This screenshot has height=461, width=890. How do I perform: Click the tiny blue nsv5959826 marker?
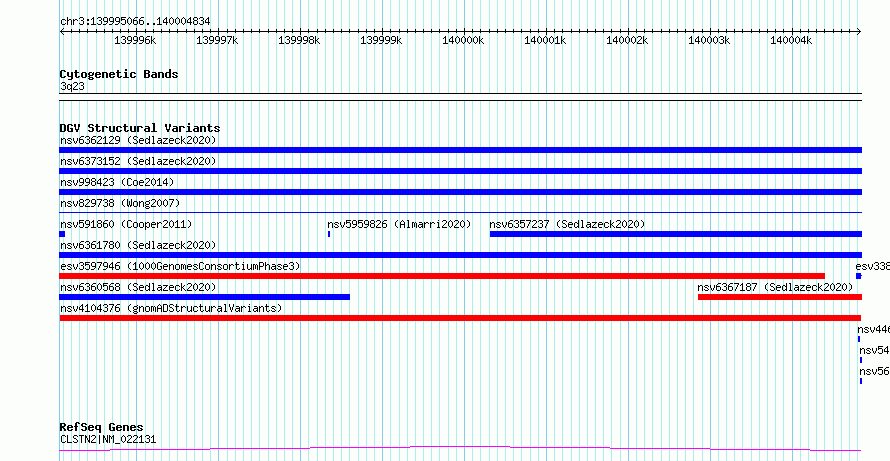(x=329, y=234)
